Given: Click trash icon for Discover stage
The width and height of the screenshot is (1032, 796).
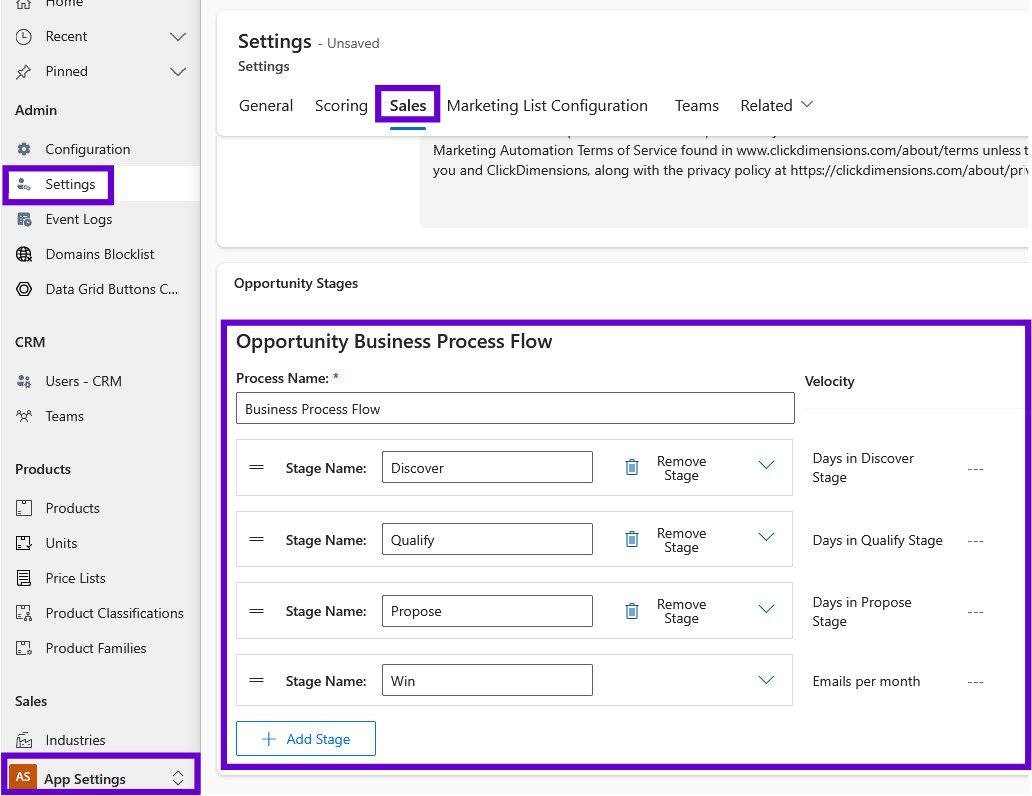Looking at the screenshot, I should [x=632, y=467].
